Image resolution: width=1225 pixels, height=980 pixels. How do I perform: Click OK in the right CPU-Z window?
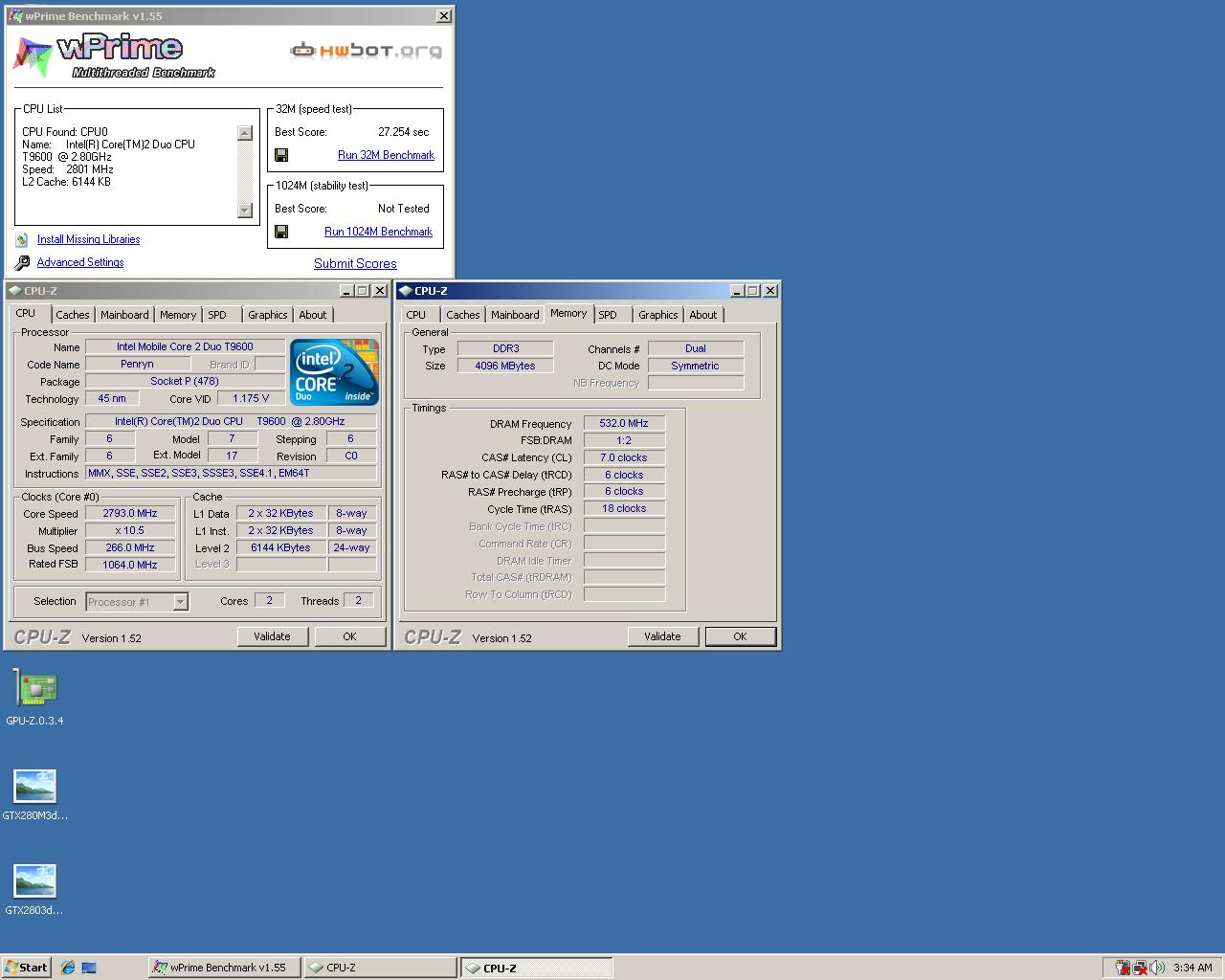click(740, 636)
